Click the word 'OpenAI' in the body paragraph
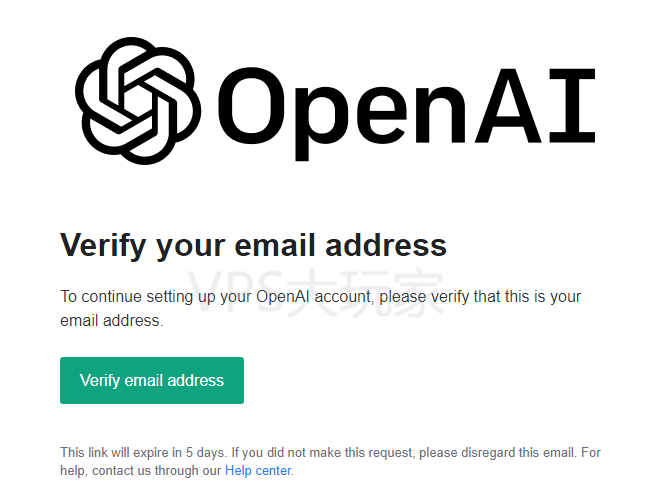Image resolution: width=662 pixels, height=502 pixels. [283, 297]
